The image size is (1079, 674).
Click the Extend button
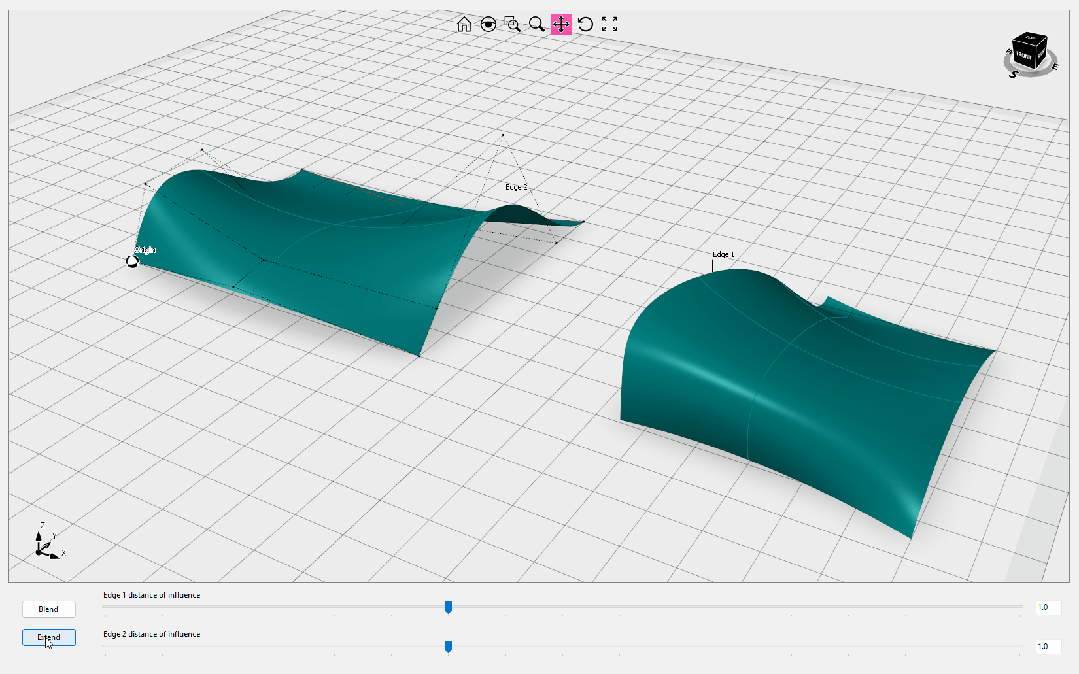click(x=49, y=638)
